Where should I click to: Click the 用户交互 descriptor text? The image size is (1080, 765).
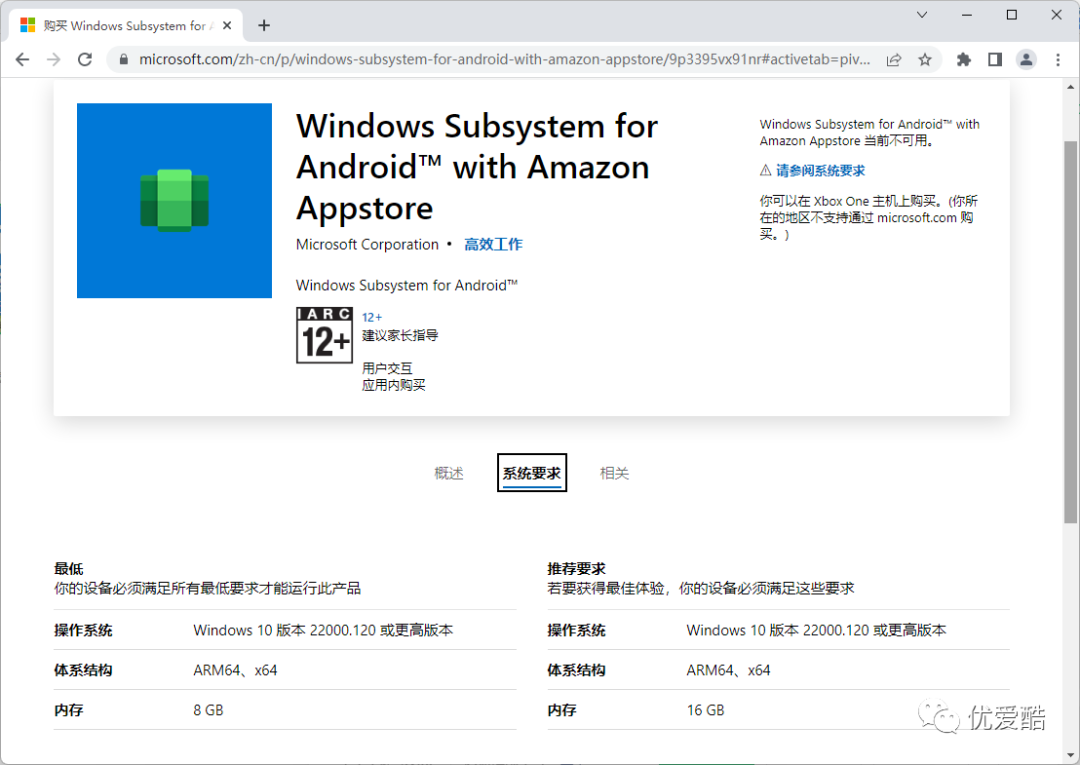coord(387,368)
